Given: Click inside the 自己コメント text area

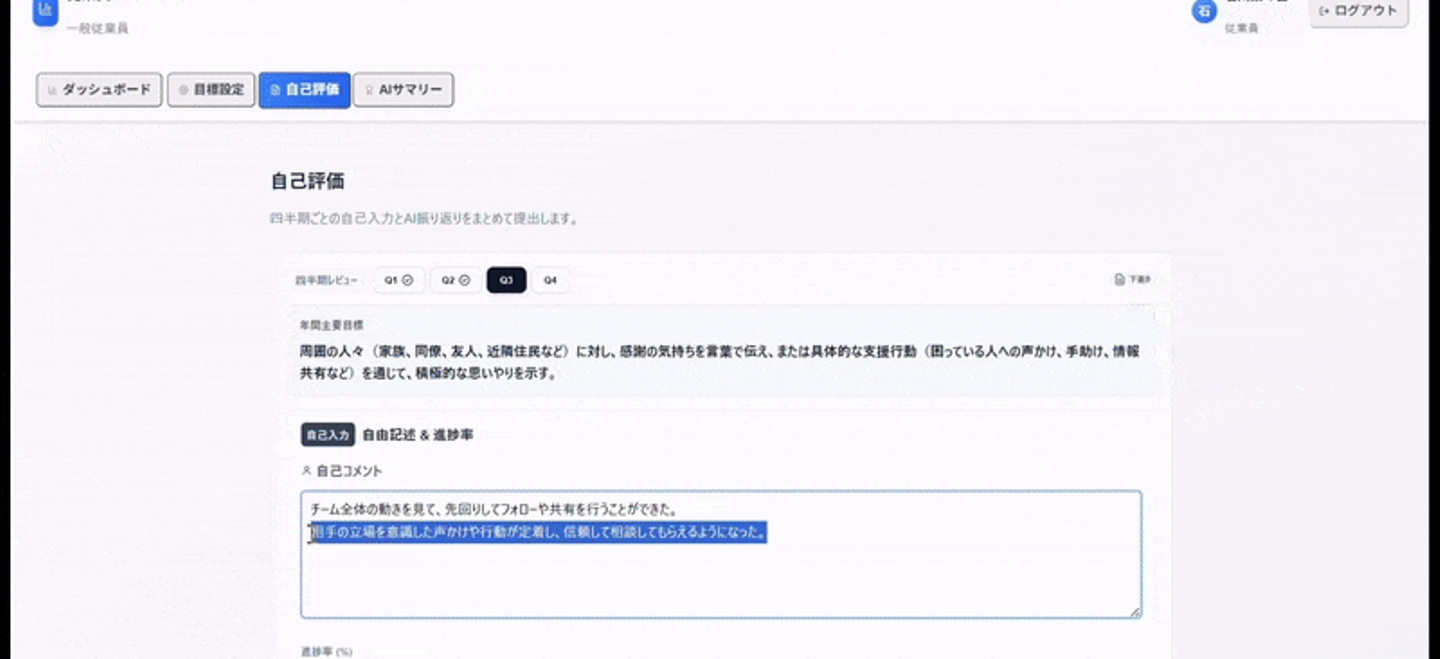Looking at the screenshot, I should [721, 554].
